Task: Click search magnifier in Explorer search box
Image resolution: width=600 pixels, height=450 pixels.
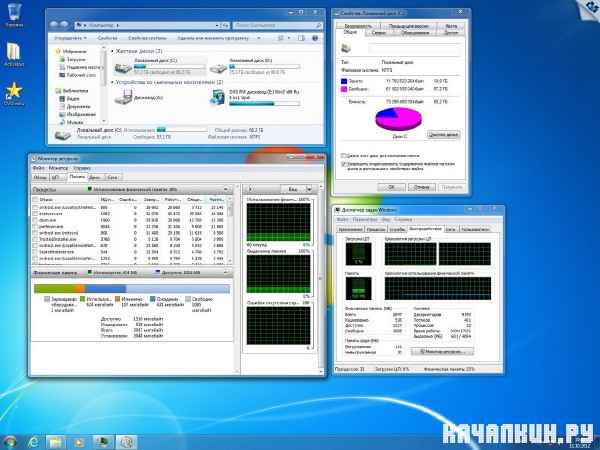Action: tap(318, 25)
